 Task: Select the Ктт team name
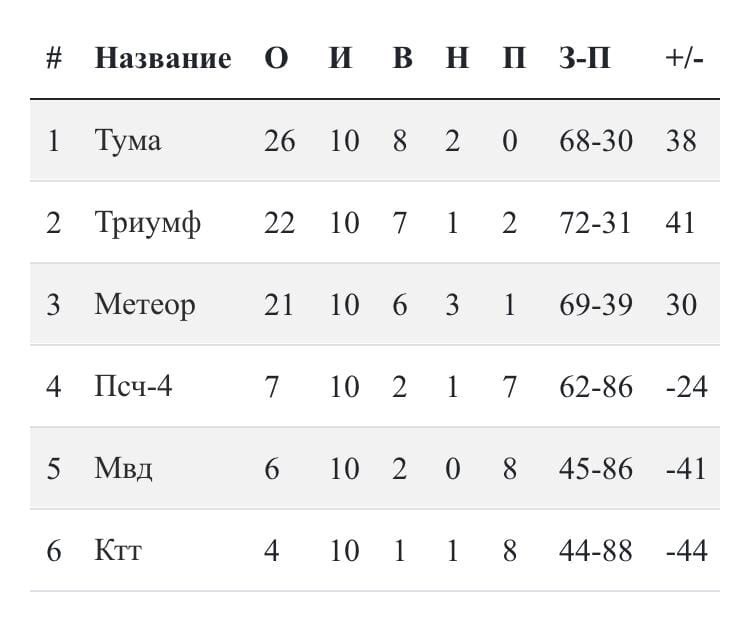point(118,551)
